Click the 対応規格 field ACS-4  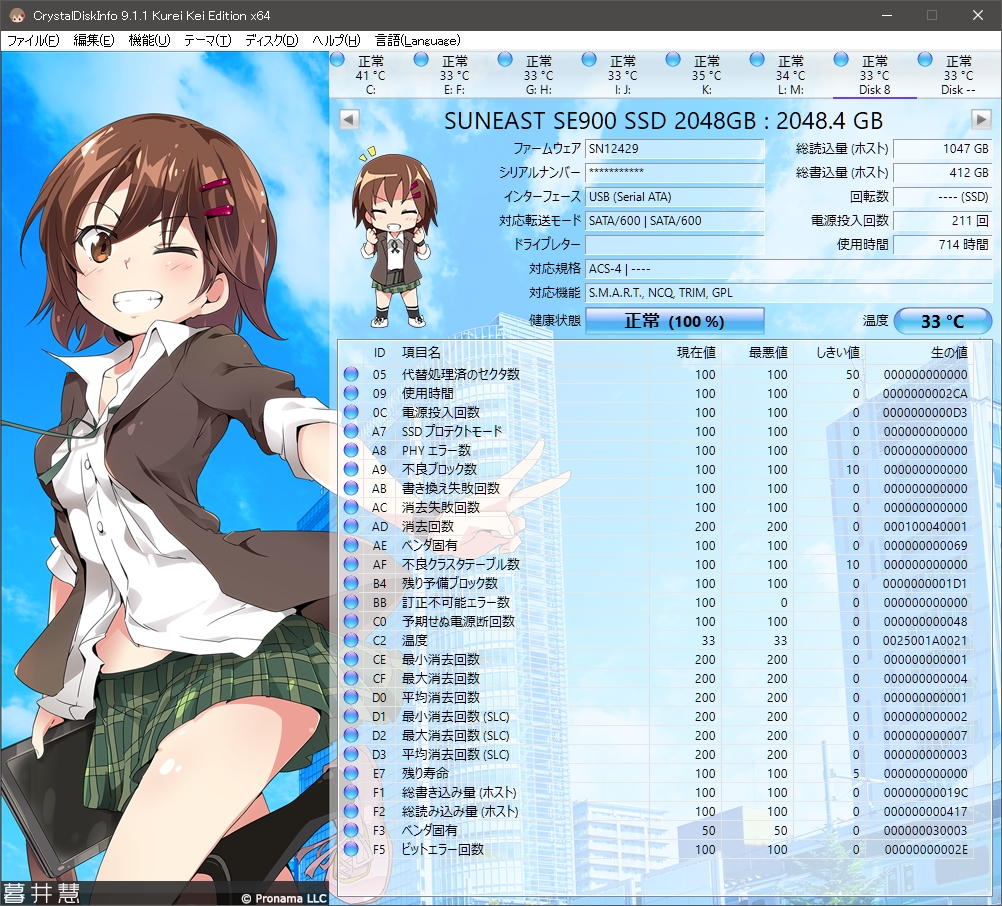coord(789,269)
